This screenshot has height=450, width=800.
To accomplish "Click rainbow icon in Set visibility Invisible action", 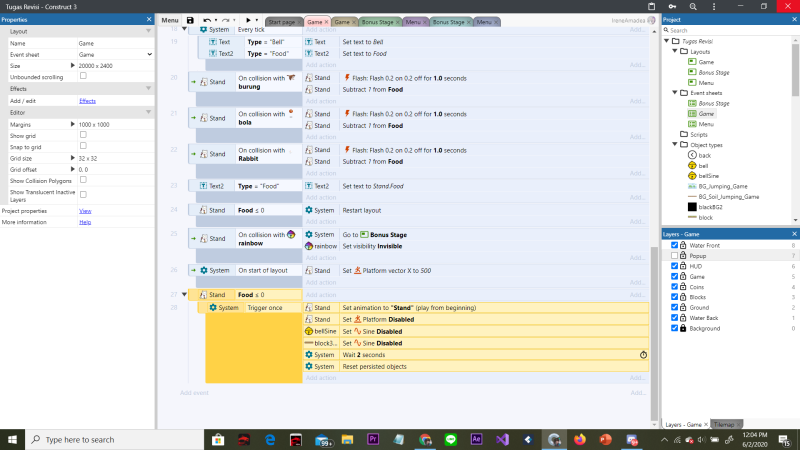I will pos(309,246).
